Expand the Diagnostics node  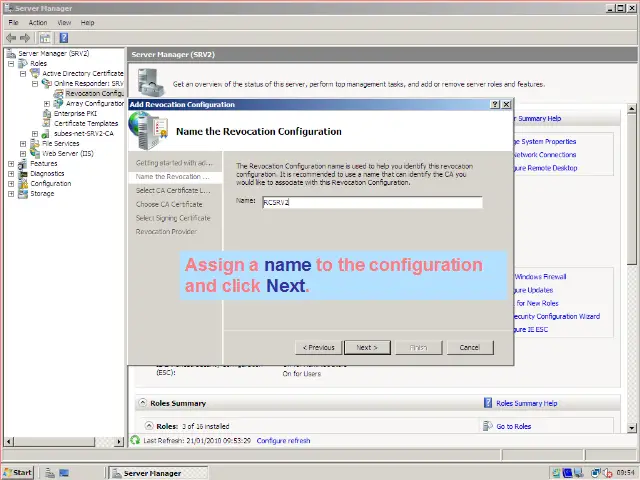click(x=11, y=174)
